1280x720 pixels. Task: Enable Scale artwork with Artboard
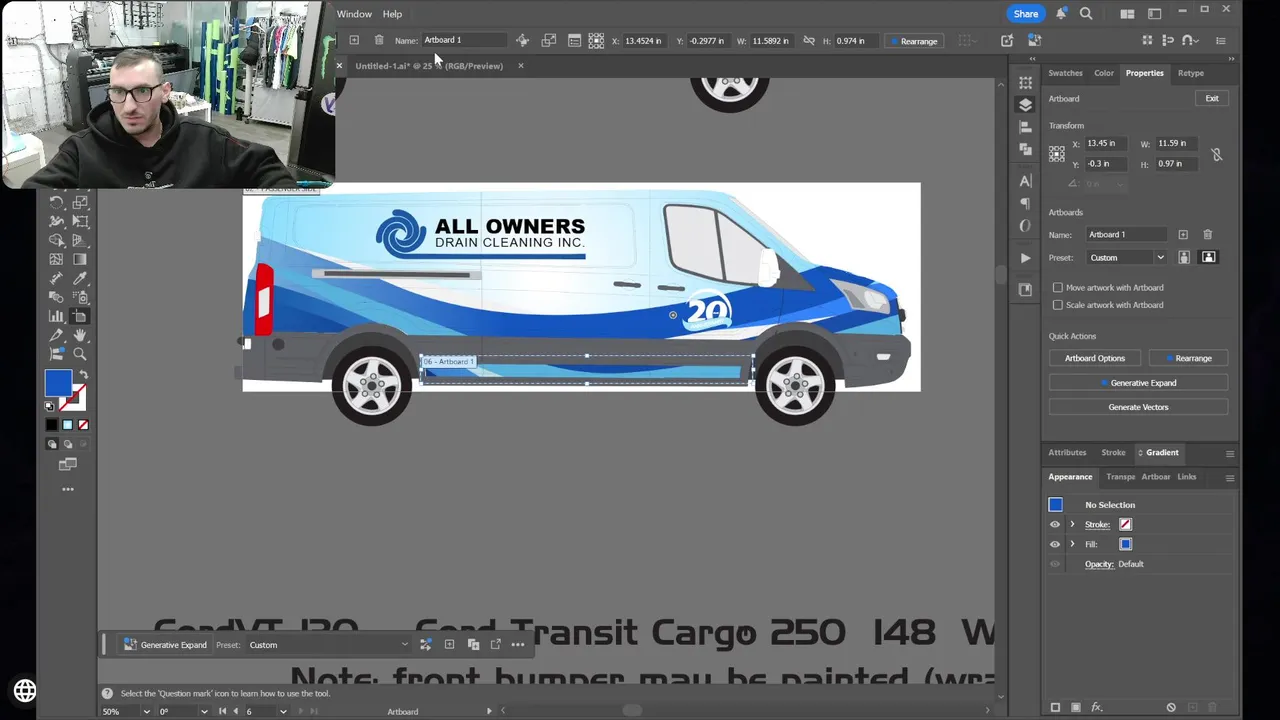pos(1058,305)
